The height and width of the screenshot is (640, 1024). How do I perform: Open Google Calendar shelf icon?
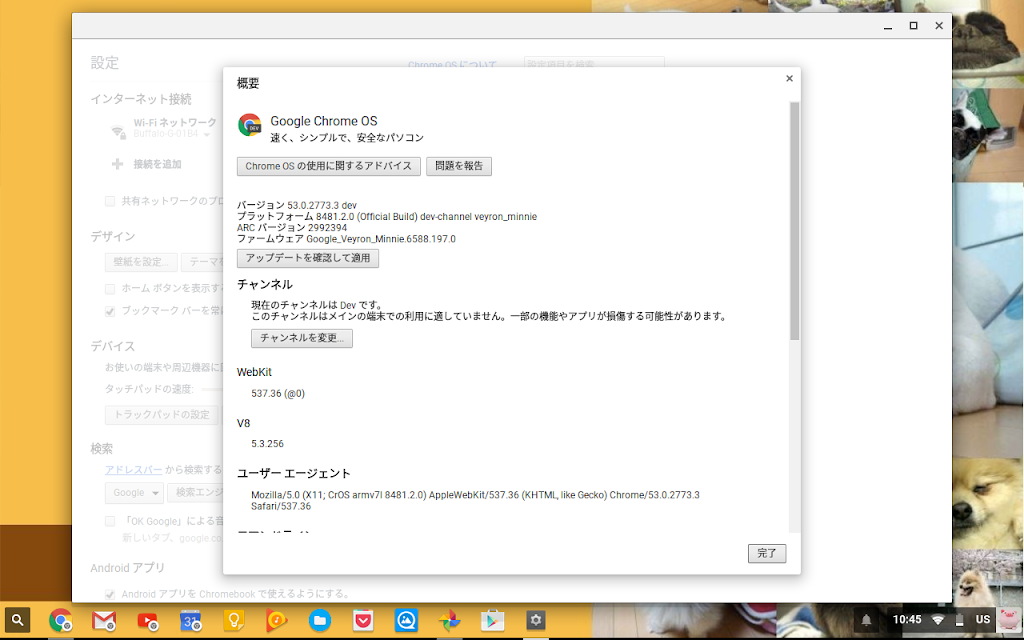coord(190,620)
